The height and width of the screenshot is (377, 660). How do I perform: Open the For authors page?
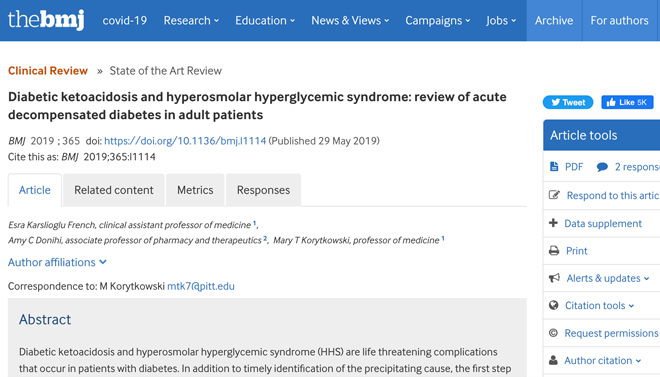(619, 20)
